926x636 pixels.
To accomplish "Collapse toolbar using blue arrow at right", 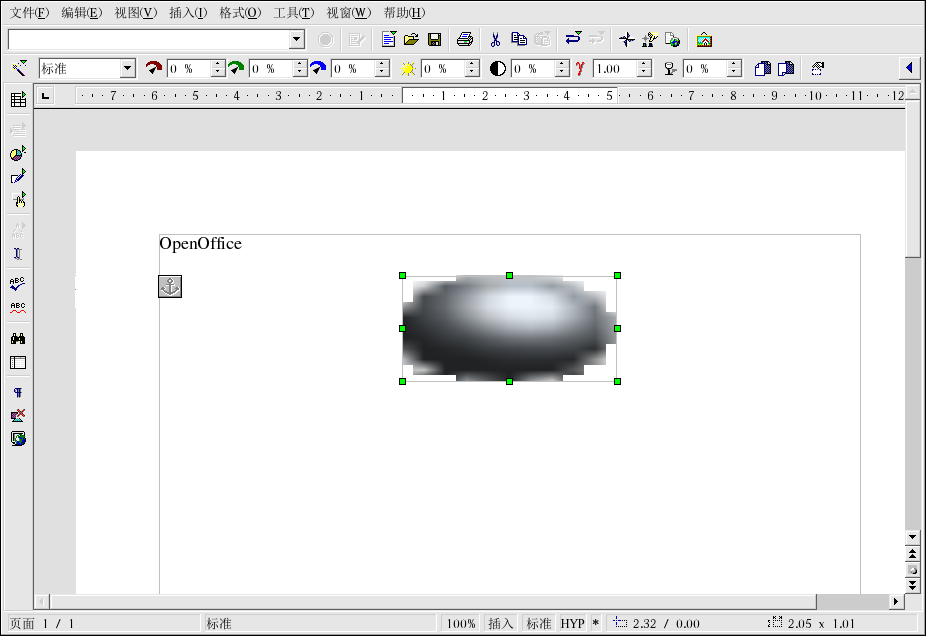I will coord(909,68).
